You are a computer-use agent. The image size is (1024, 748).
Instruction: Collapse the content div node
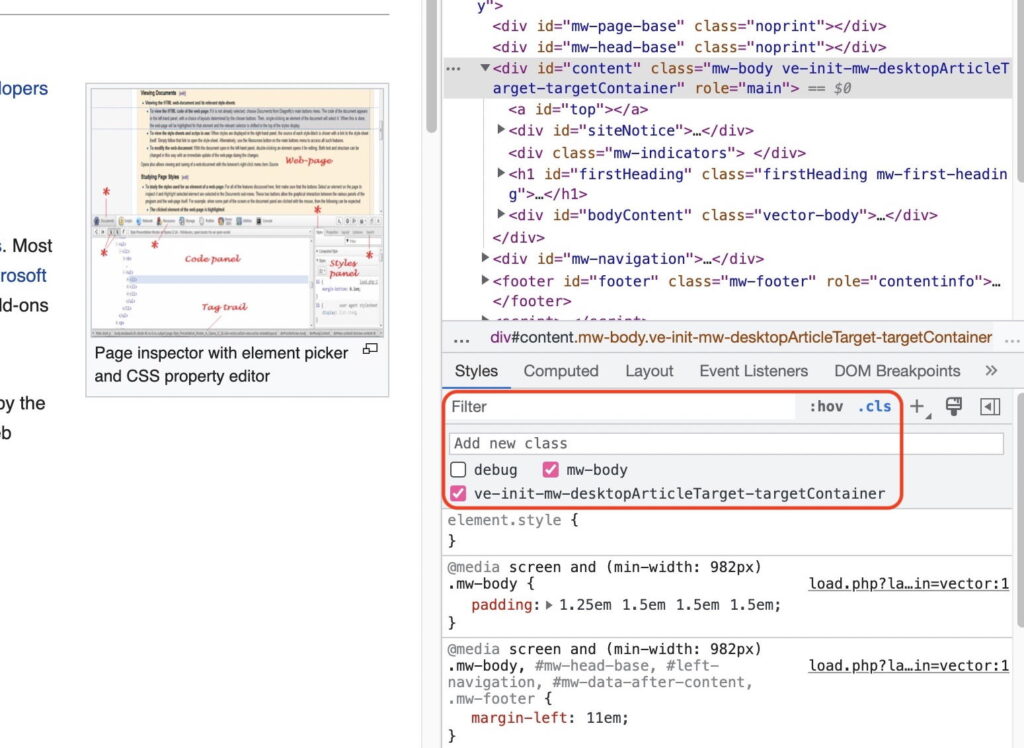(x=485, y=68)
